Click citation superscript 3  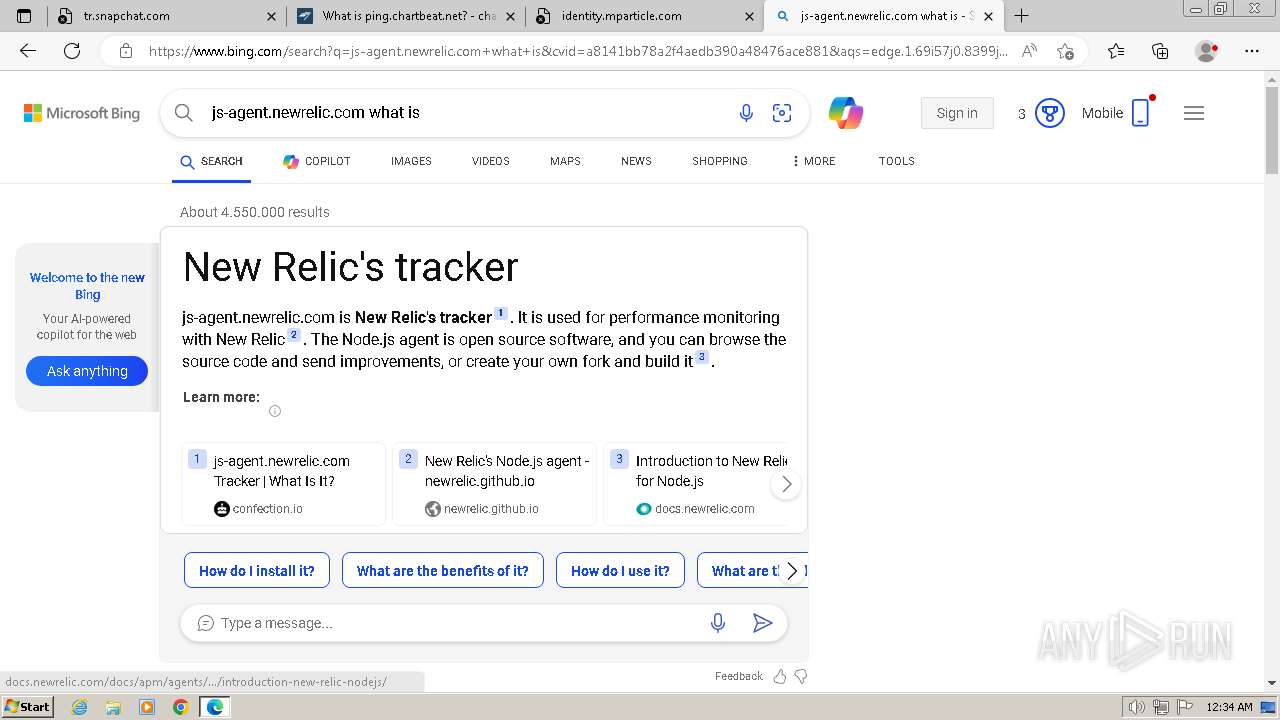click(x=702, y=357)
